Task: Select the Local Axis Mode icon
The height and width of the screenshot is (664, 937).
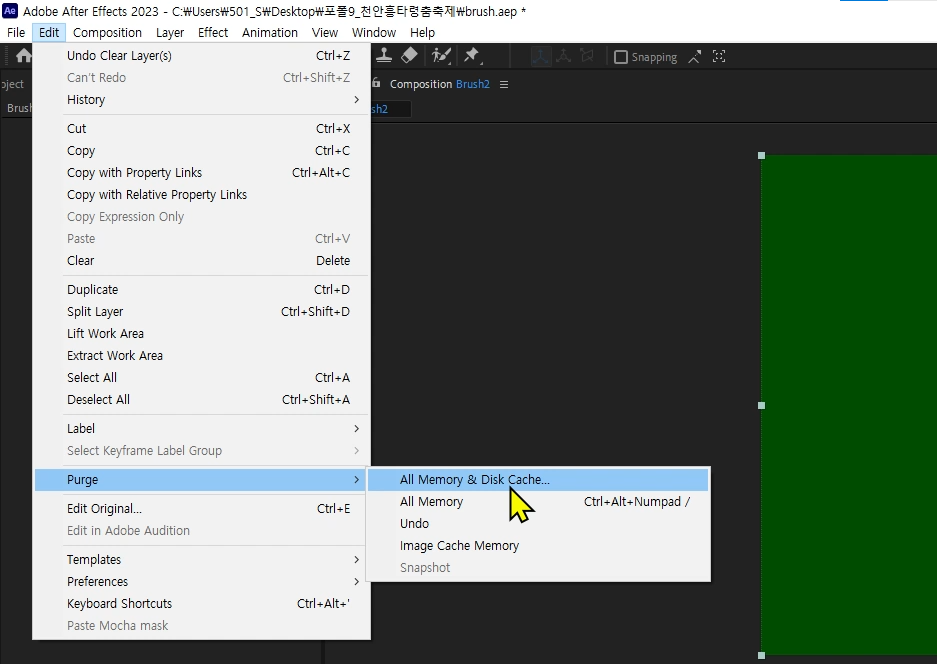Action: 540,56
